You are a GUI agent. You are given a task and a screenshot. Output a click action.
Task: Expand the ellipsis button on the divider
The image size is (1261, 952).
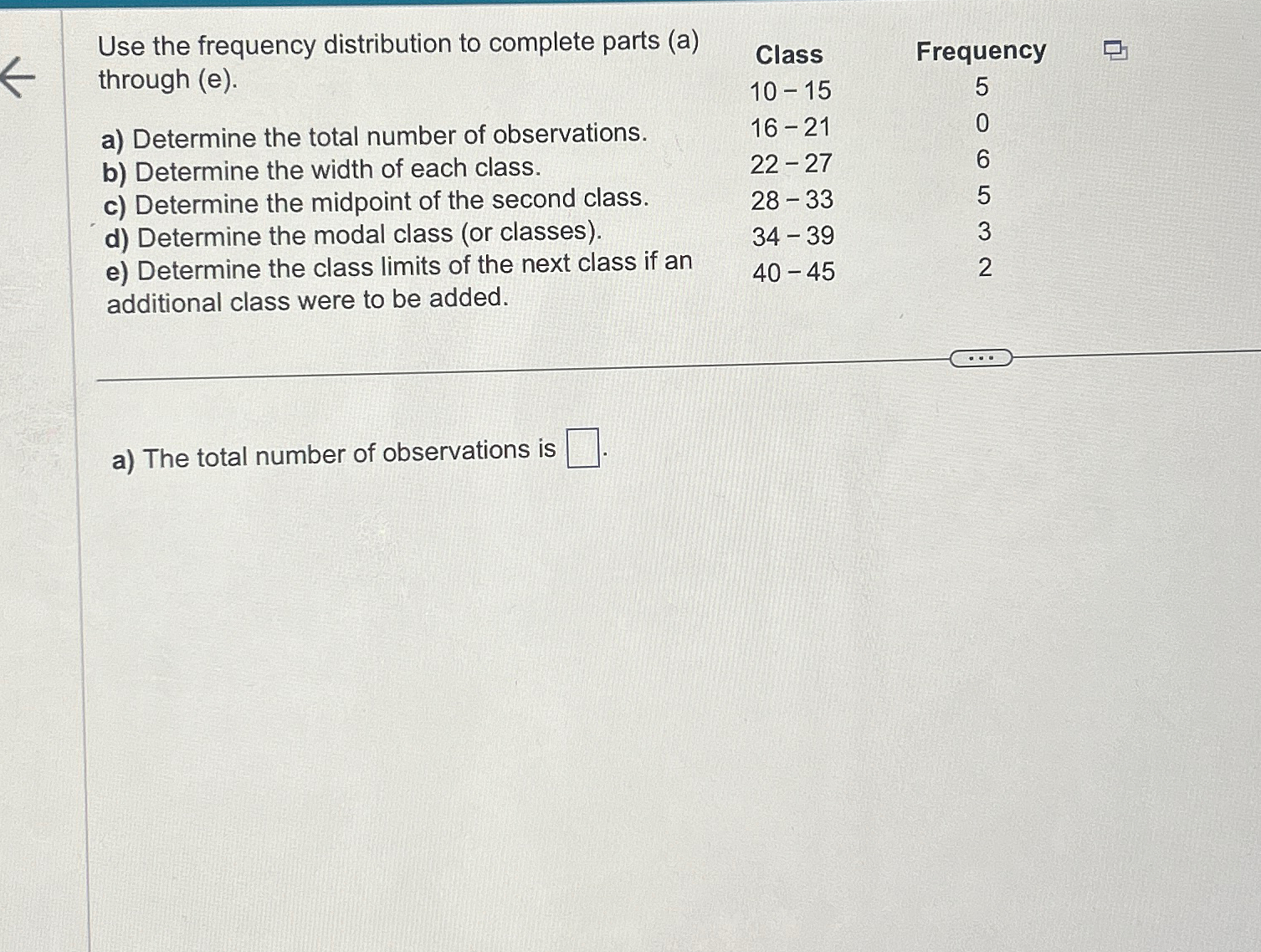[x=981, y=358]
